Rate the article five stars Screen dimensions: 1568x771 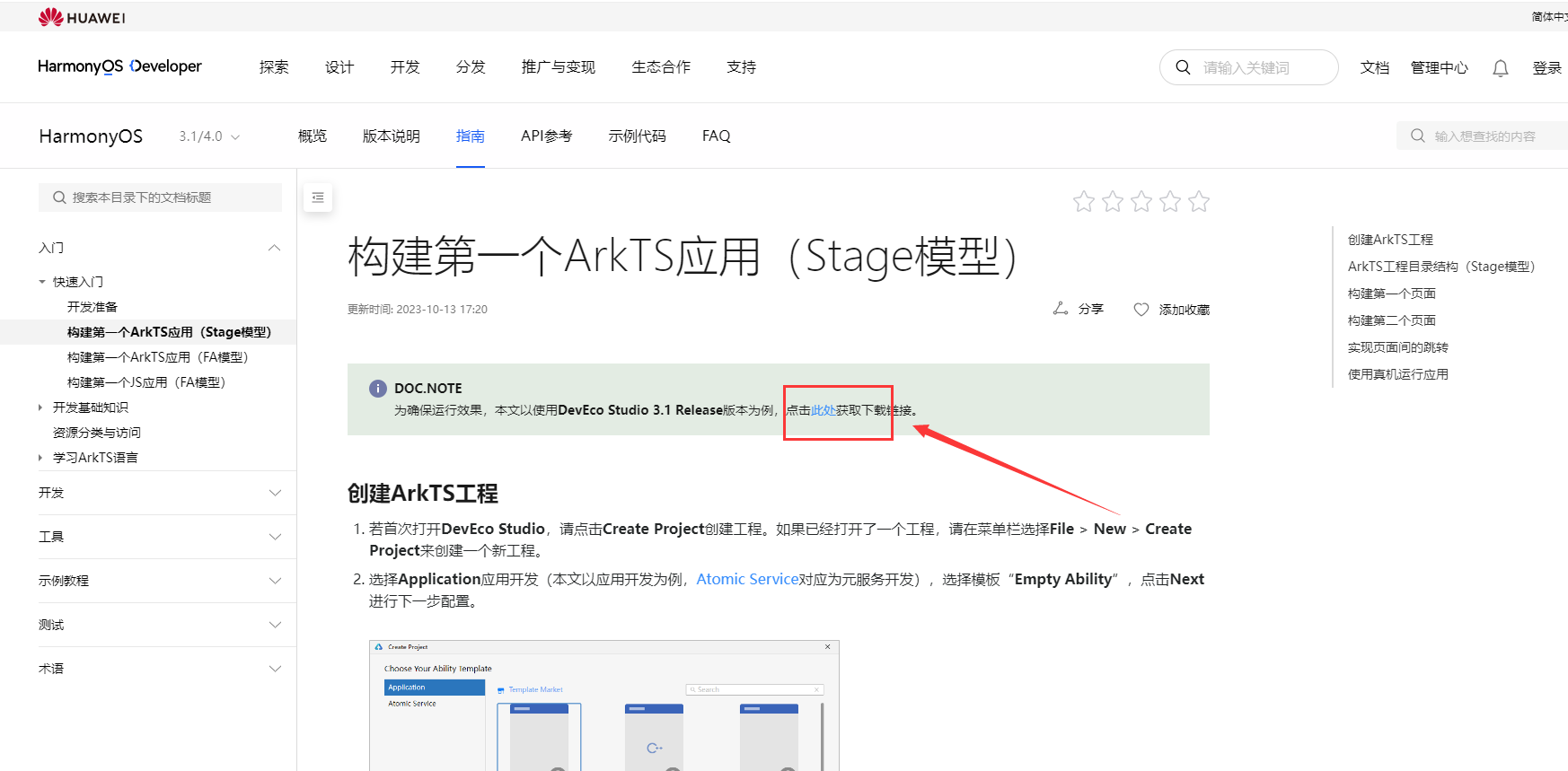click(1199, 201)
